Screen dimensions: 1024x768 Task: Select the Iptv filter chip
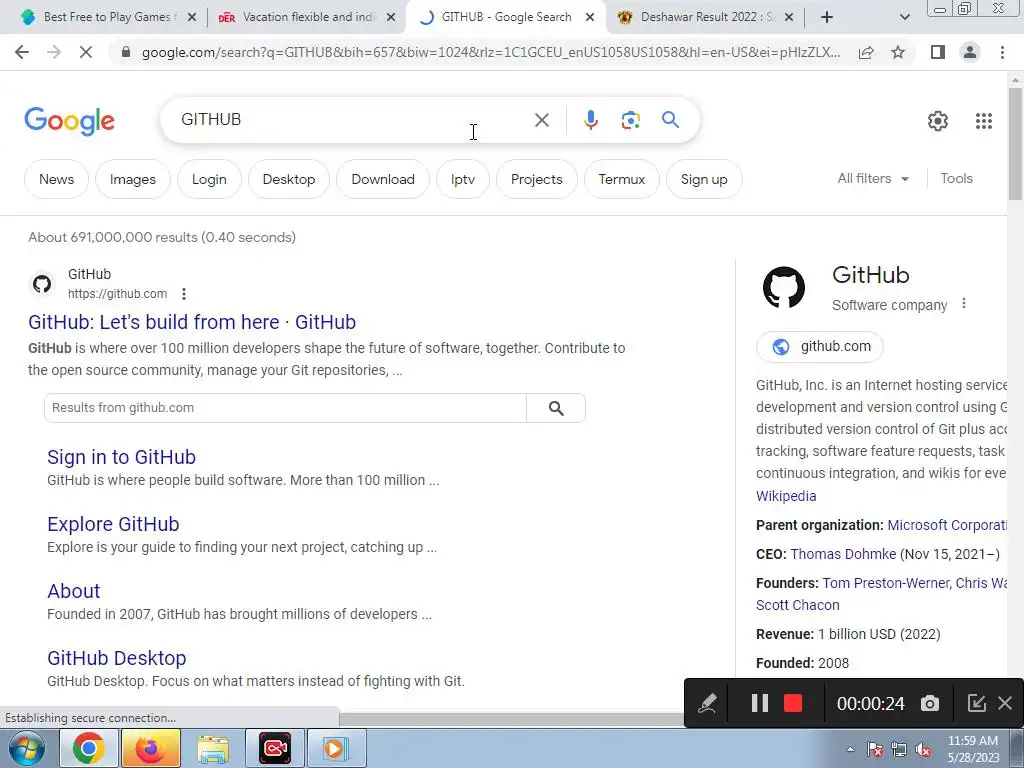point(462,179)
